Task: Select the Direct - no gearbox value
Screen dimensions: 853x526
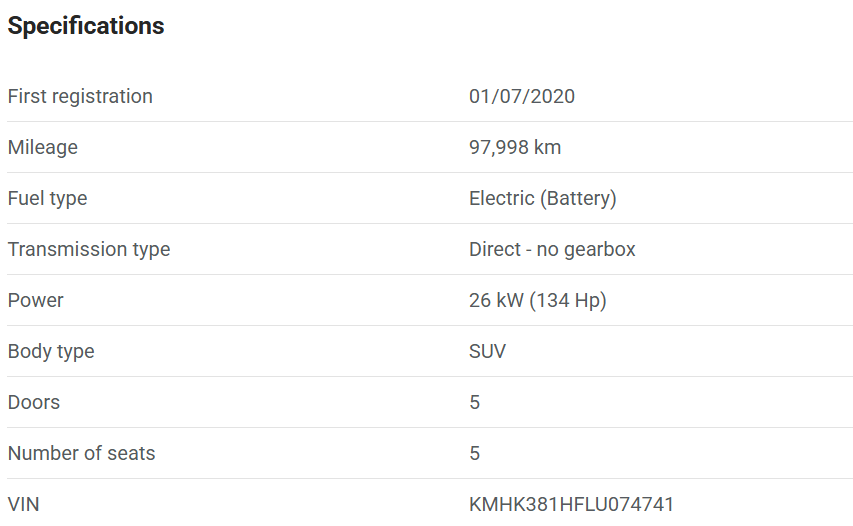Action: click(x=552, y=250)
